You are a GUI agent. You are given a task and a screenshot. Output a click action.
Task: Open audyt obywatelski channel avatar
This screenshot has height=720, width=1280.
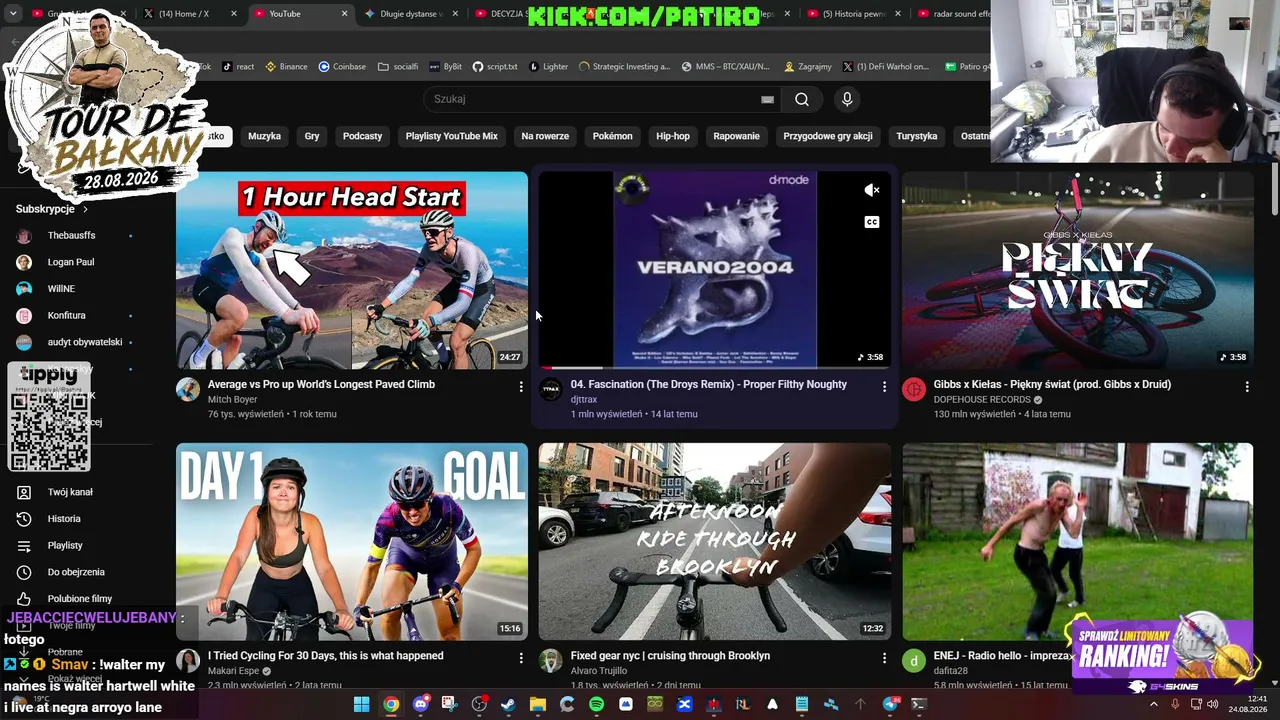pyautogui.click(x=24, y=342)
